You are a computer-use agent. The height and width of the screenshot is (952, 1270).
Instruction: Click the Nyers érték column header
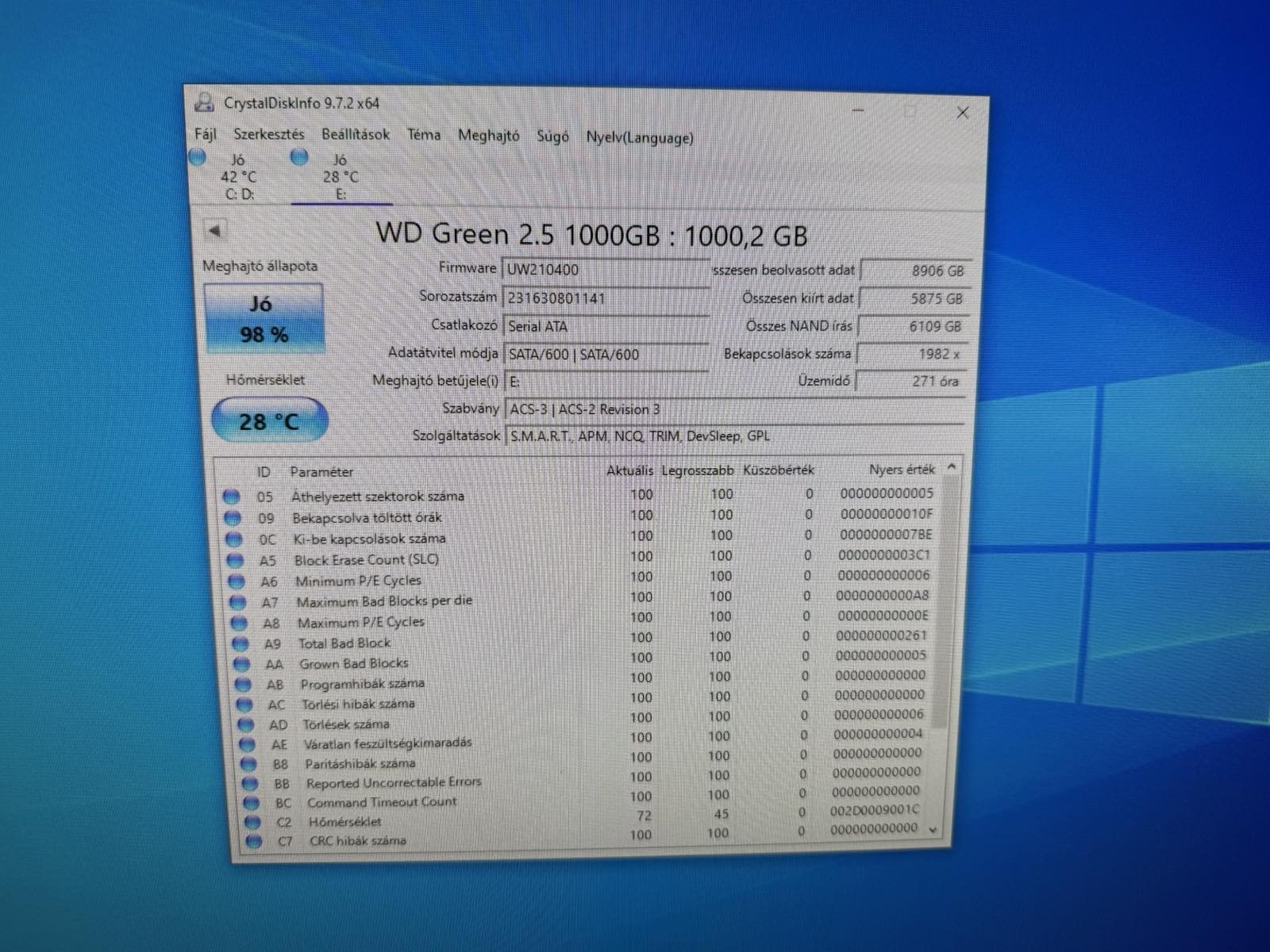coord(902,470)
